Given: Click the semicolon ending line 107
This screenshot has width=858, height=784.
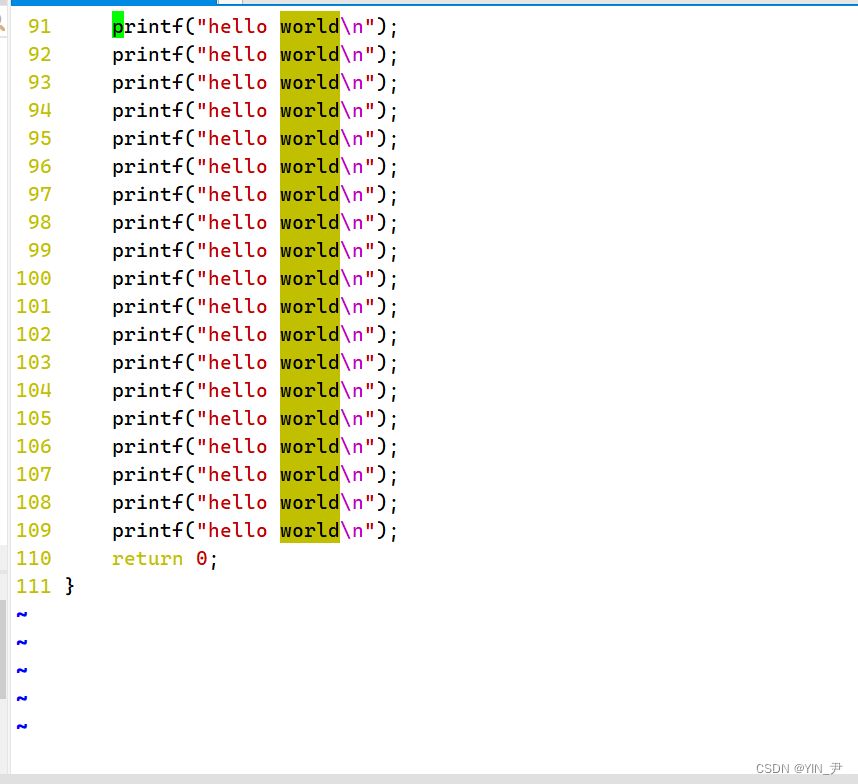Looking at the screenshot, I should [393, 474].
